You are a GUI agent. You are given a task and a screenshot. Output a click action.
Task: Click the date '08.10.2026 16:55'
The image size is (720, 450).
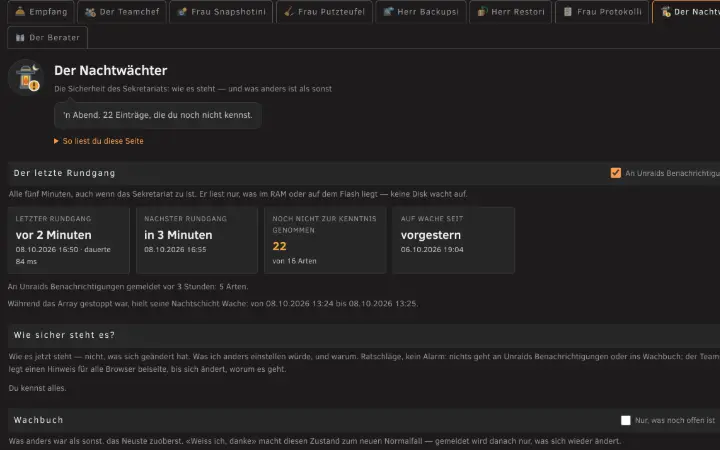coord(175,249)
